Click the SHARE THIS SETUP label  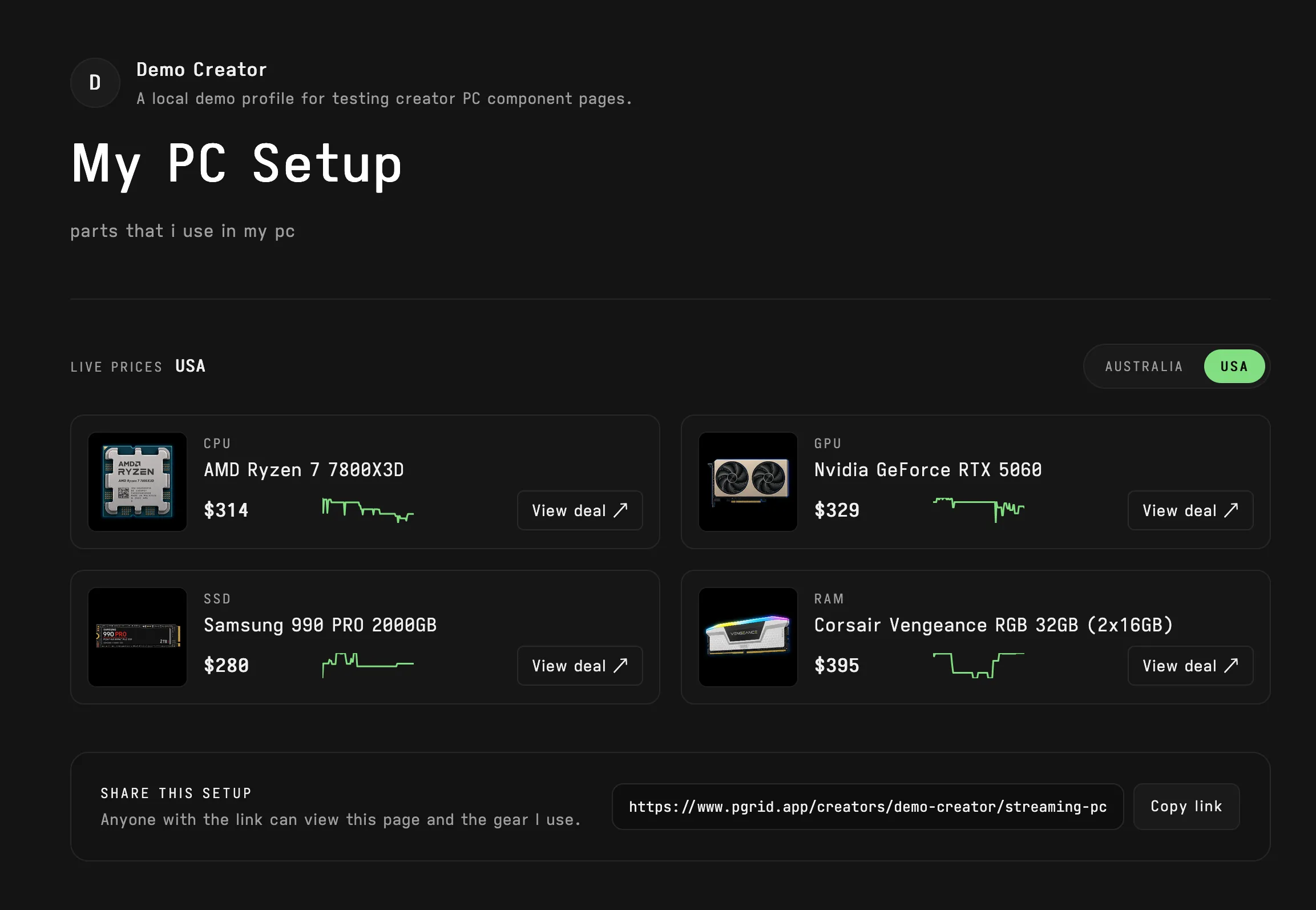(176, 794)
